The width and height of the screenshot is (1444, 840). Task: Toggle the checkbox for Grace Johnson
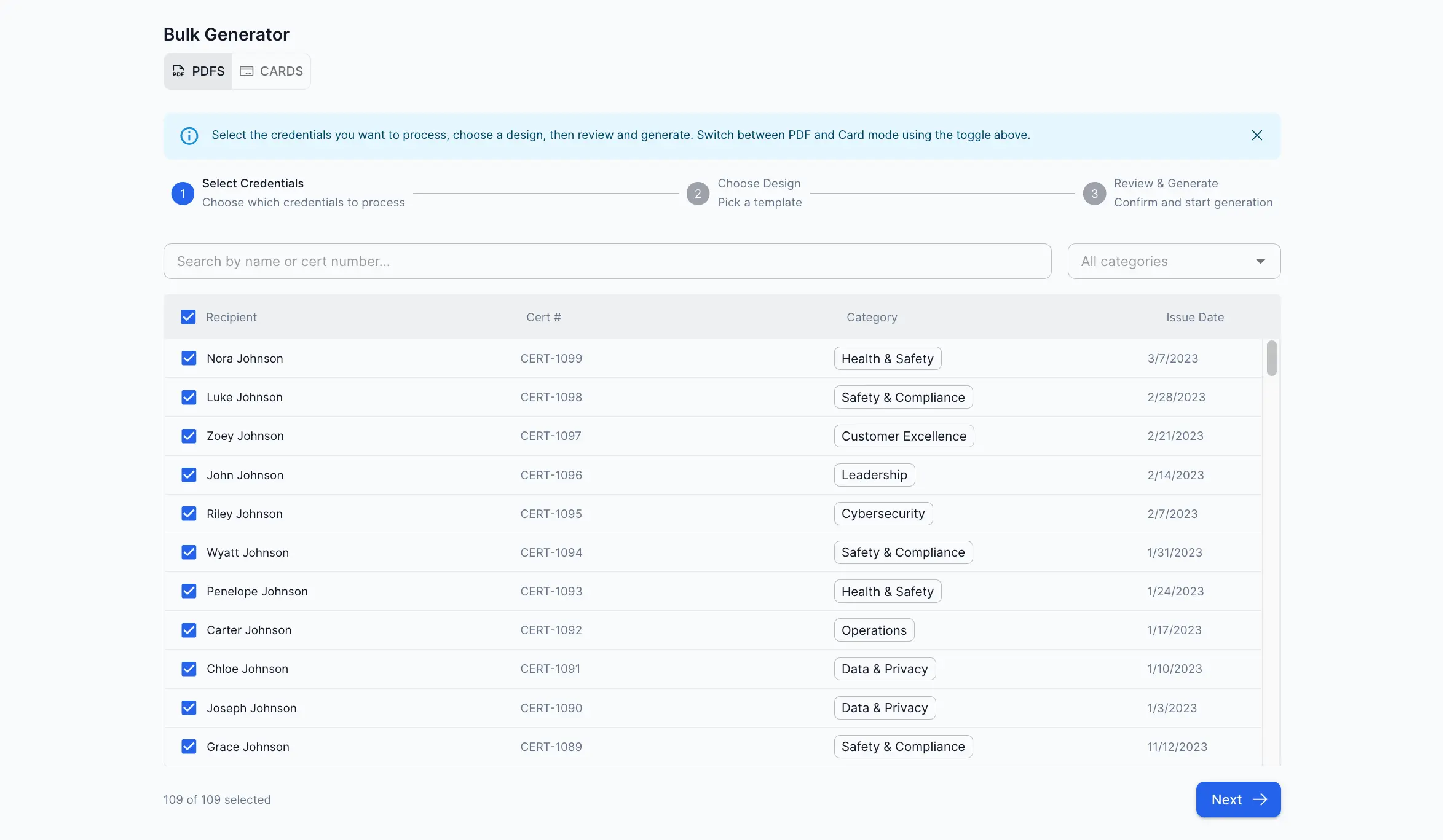tap(189, 747)
